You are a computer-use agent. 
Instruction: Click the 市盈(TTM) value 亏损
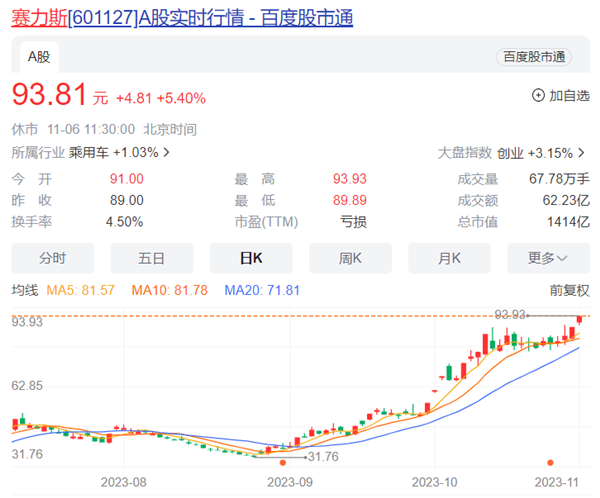pos(354,222)
